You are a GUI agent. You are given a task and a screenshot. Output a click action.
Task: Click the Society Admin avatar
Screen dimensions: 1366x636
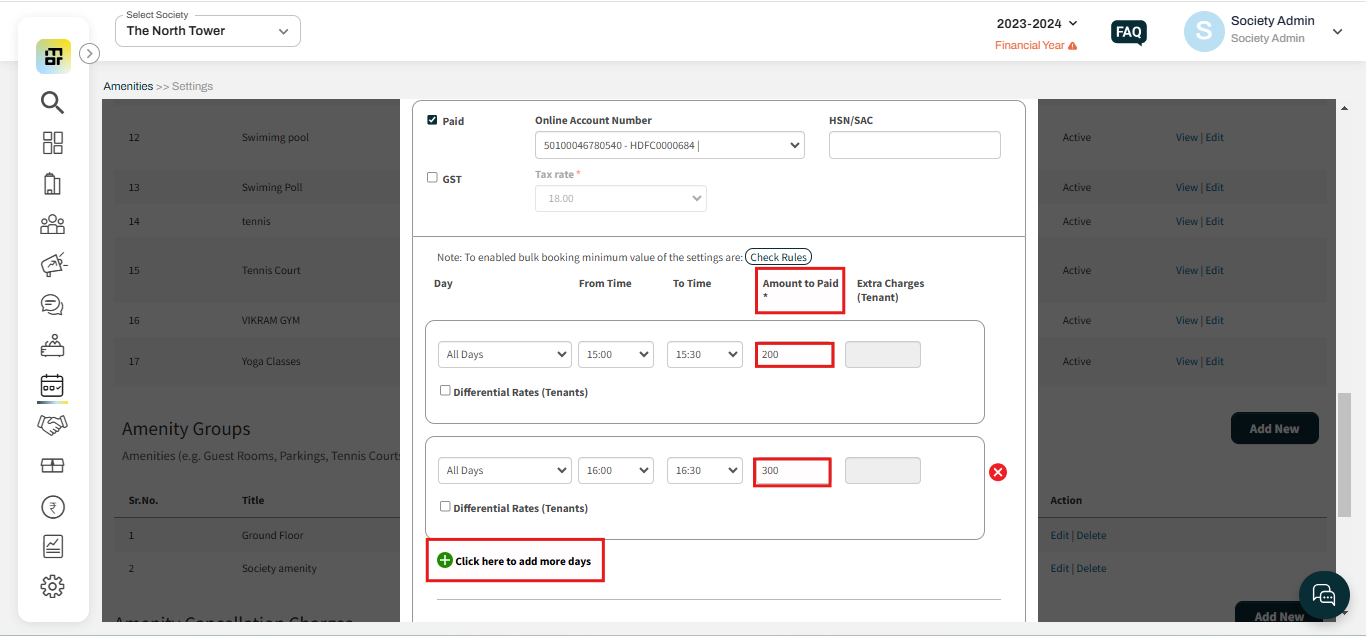pyautogui.click(x=1204, y=31)
